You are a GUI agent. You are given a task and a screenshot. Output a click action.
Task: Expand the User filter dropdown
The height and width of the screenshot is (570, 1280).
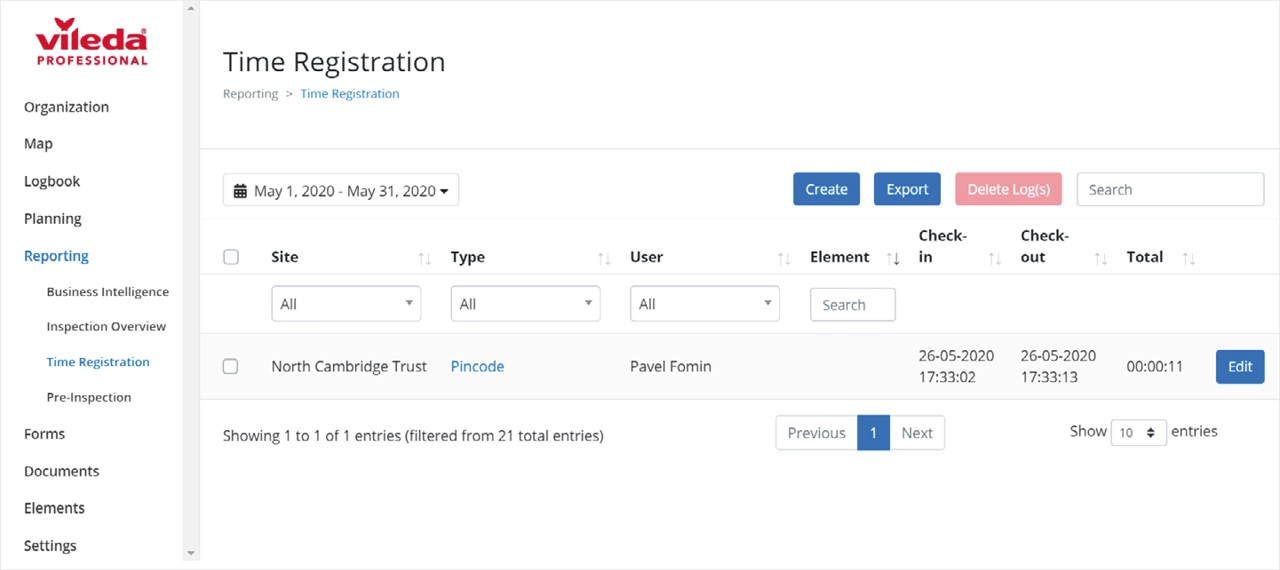[705, 304]
